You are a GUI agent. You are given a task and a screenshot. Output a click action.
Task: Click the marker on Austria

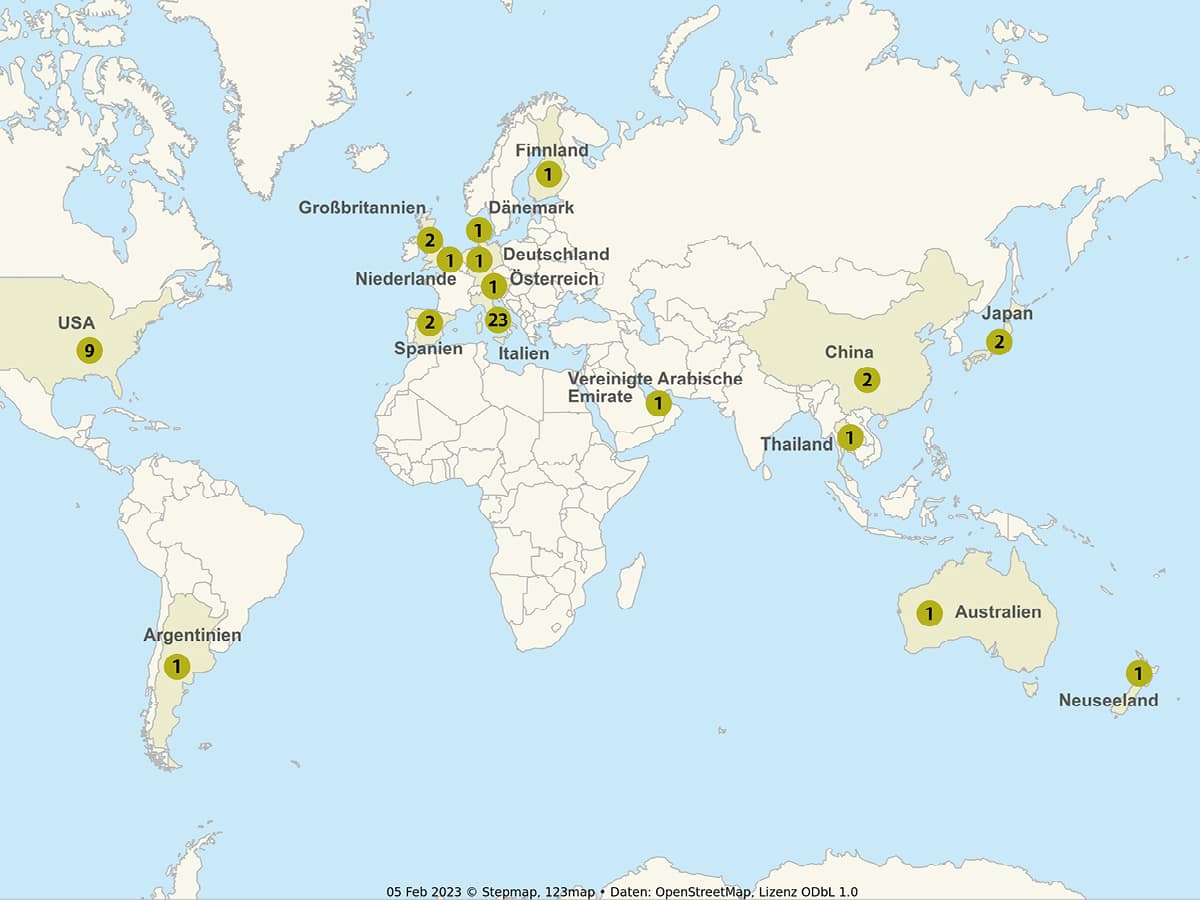[x=493, y=287]
